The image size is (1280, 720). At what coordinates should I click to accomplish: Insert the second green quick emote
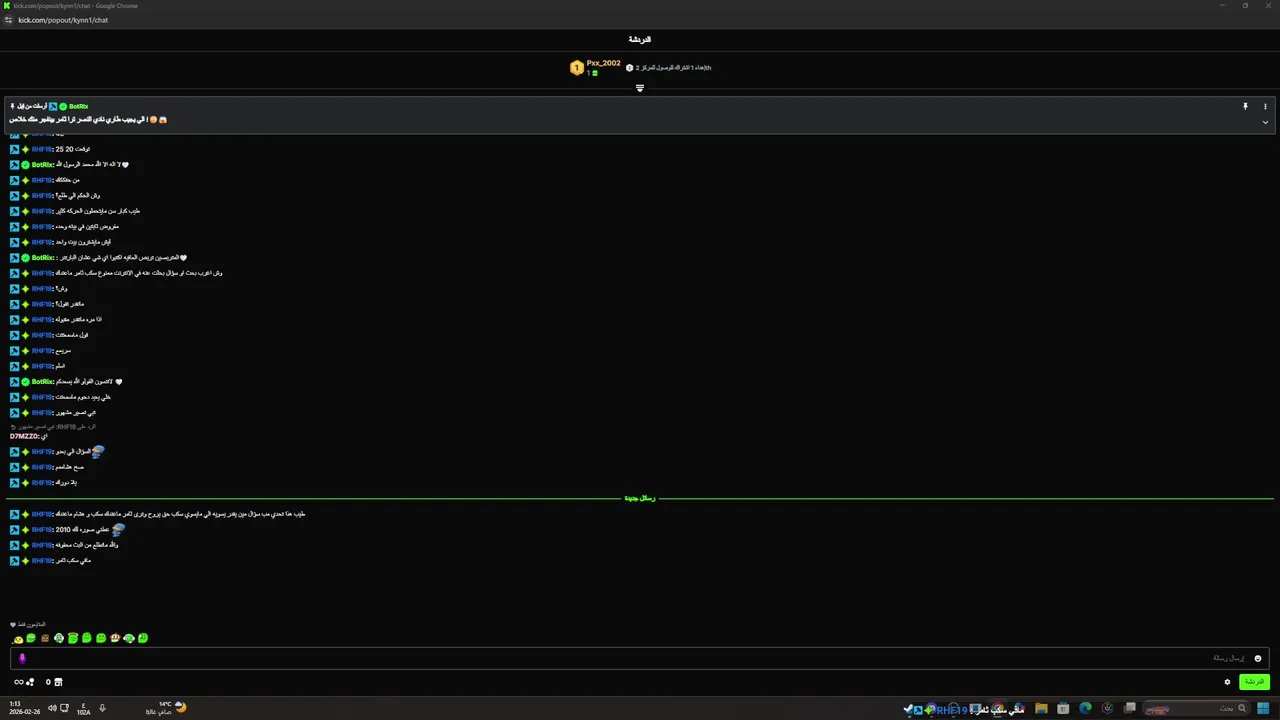tap(31, 638)
